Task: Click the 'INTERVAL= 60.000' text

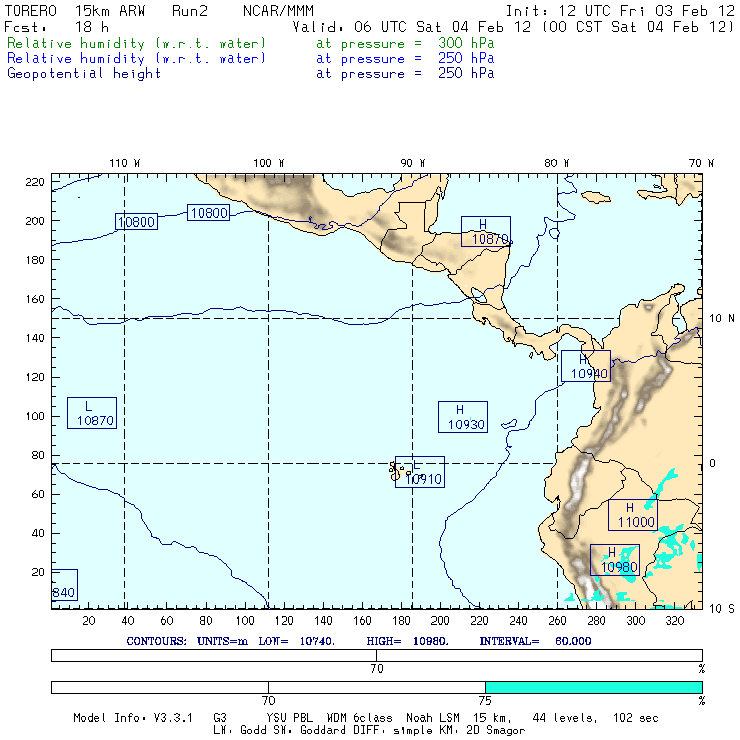Action: (535, 641)
